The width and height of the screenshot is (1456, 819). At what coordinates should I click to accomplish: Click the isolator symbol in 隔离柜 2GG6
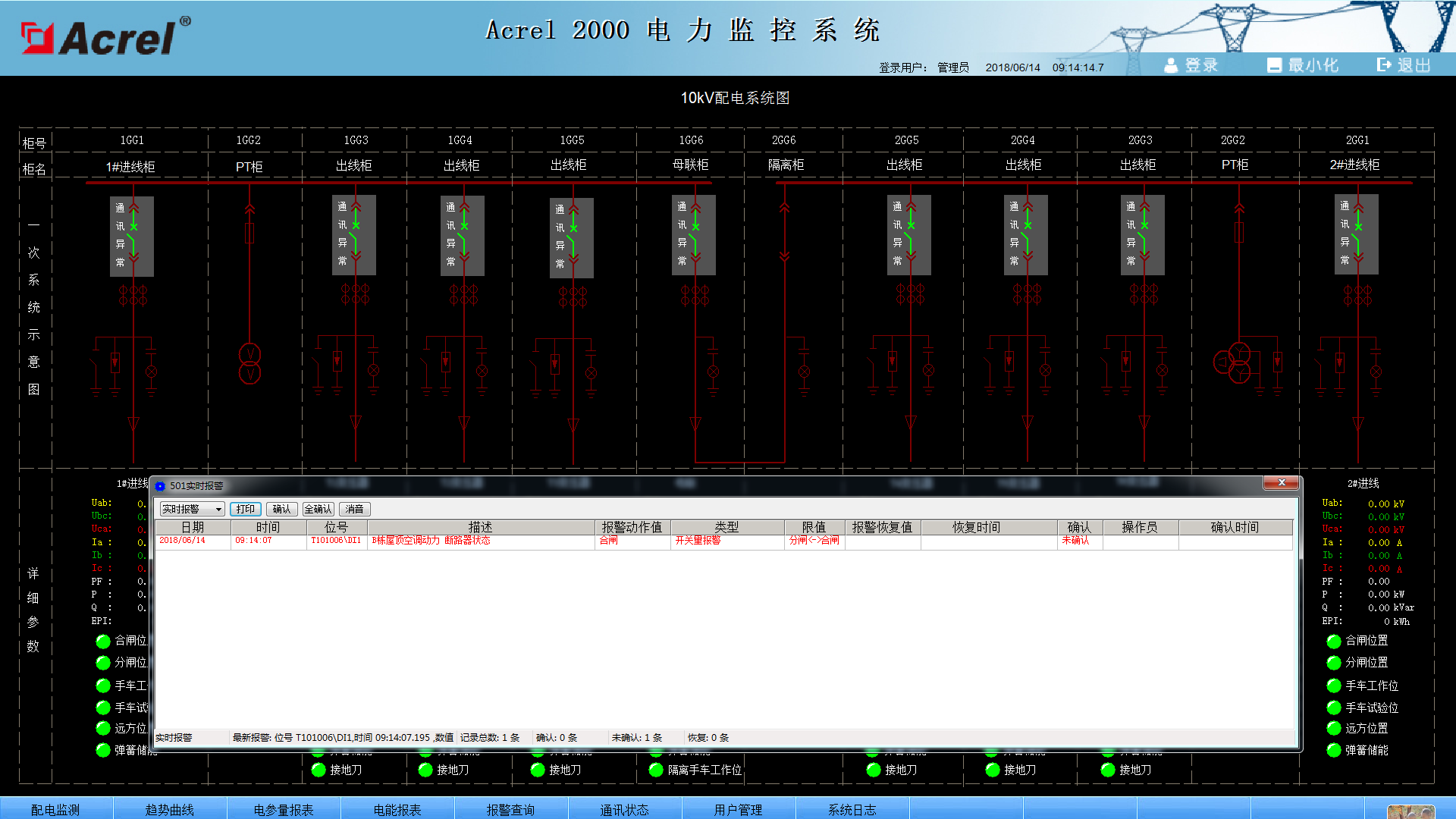pos(785,232)
